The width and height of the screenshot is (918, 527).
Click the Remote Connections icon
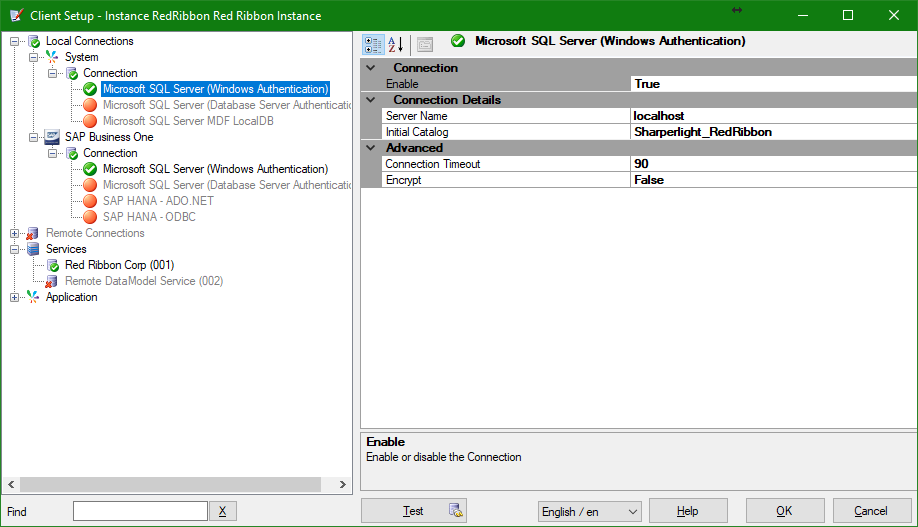[x=33, y=234]
